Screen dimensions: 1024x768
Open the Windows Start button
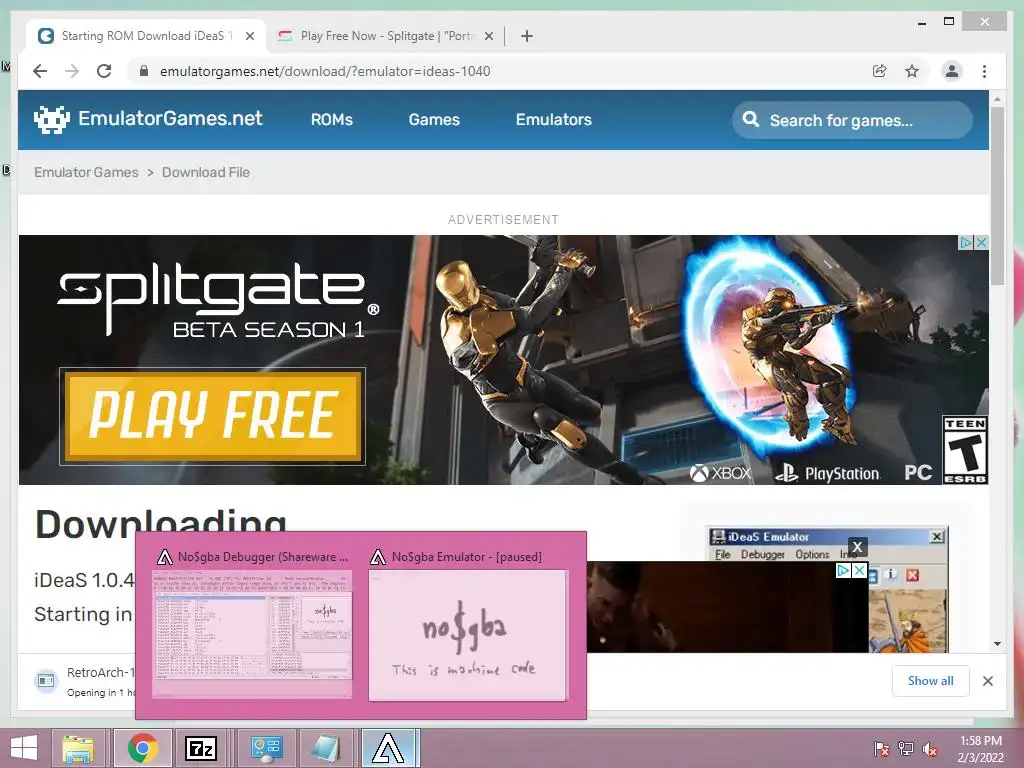tap(24, 748)
